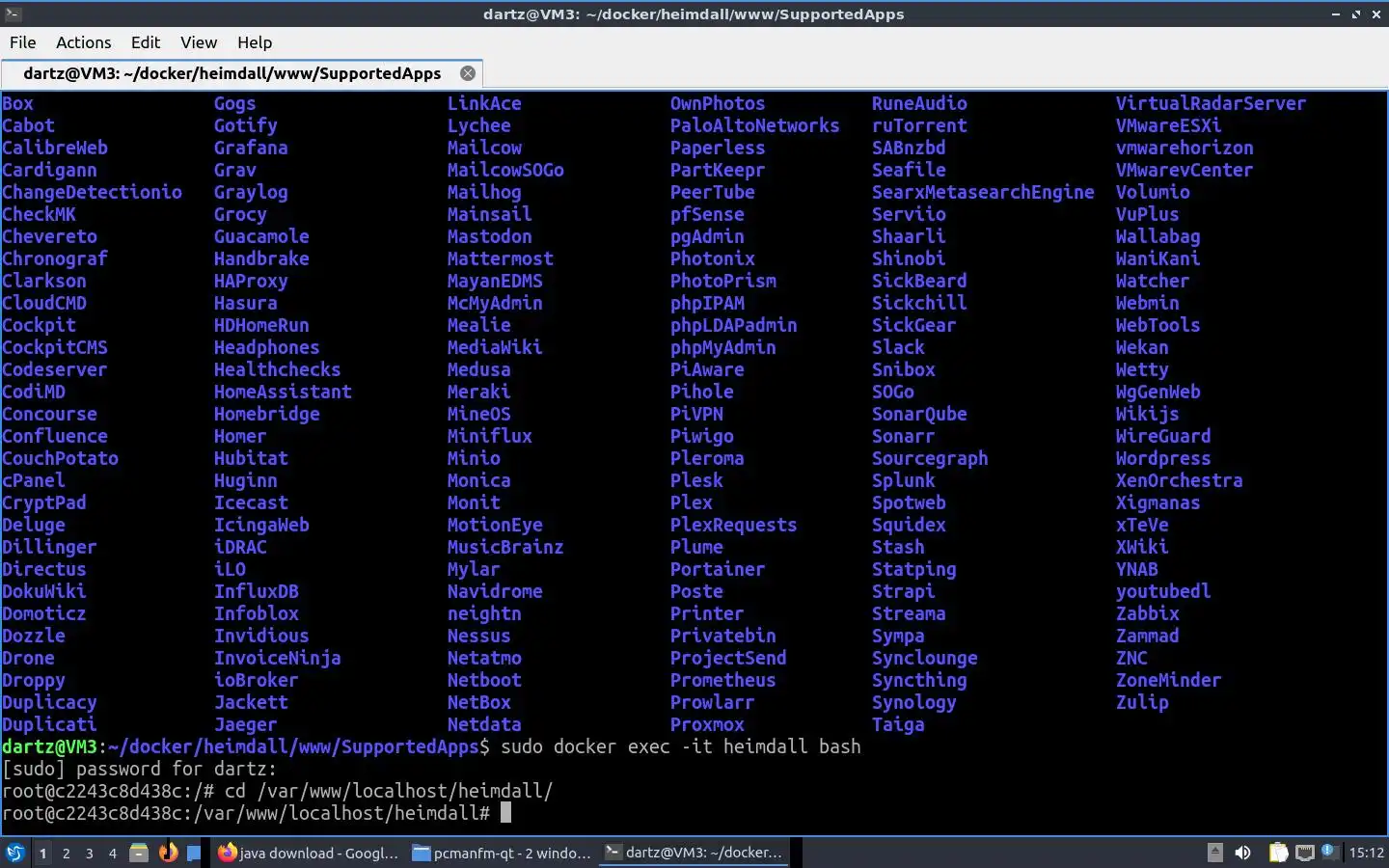Click the Syncthing directory name
The width and height of the screenshot is (1389, 868).
919,680
